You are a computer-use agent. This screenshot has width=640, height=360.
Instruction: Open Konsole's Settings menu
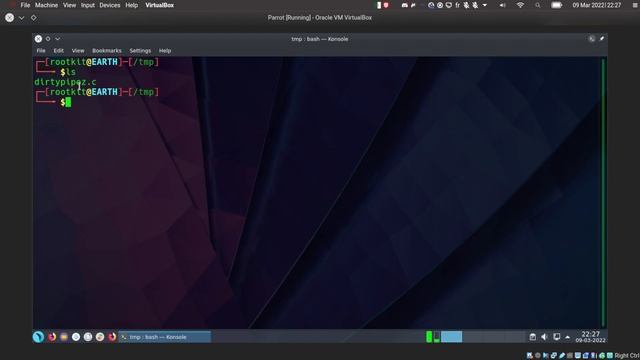click(140, 51)
